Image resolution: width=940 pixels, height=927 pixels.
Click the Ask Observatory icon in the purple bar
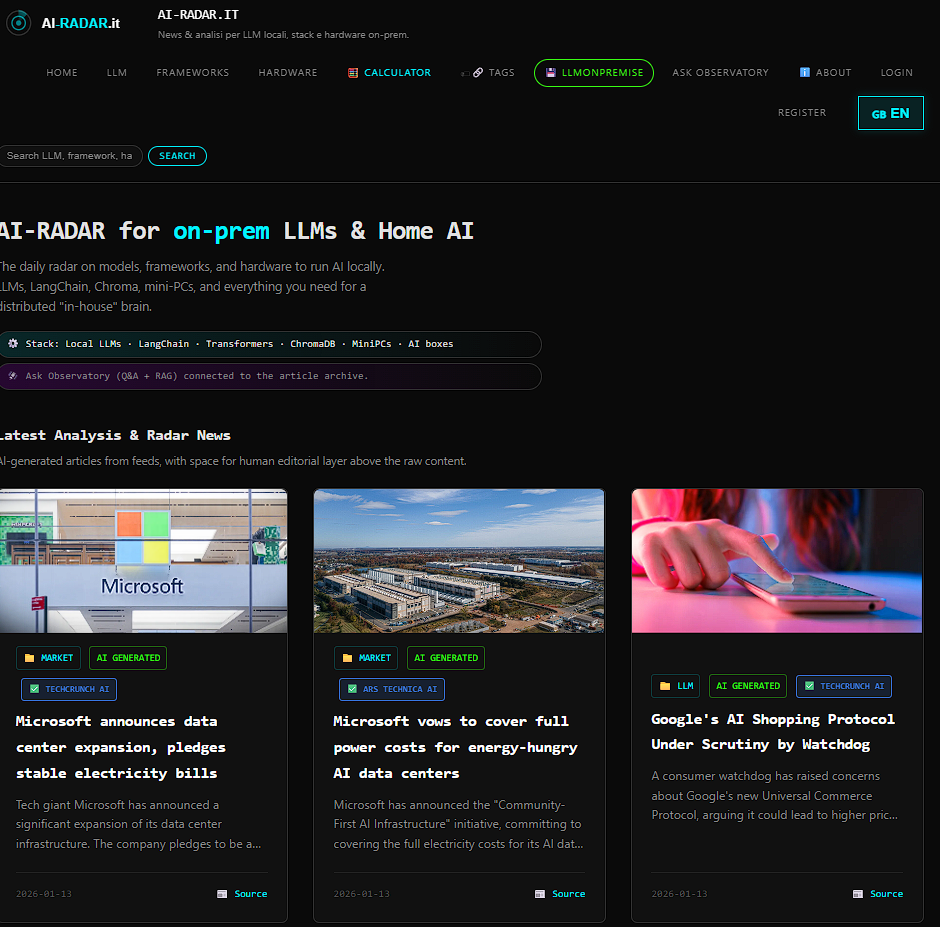[x=12, y=376]
